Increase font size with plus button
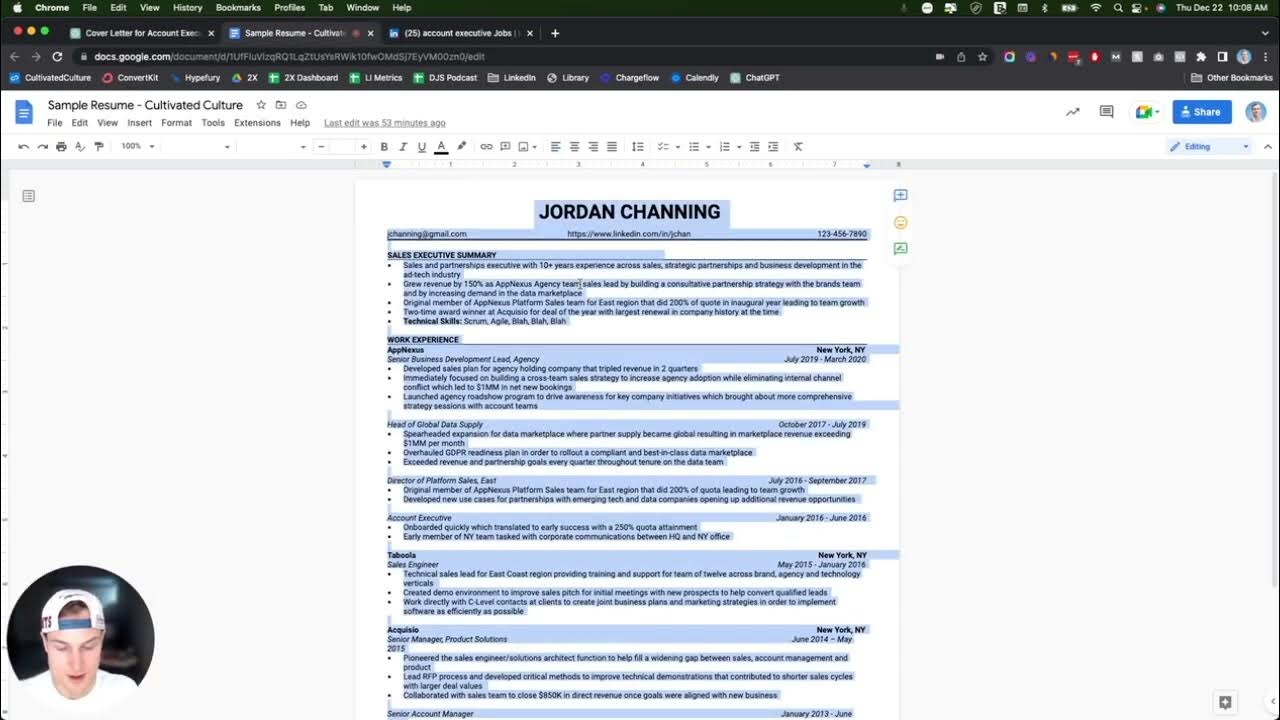Viewport: 1280px width, 720px height. [x=364, y=147]
